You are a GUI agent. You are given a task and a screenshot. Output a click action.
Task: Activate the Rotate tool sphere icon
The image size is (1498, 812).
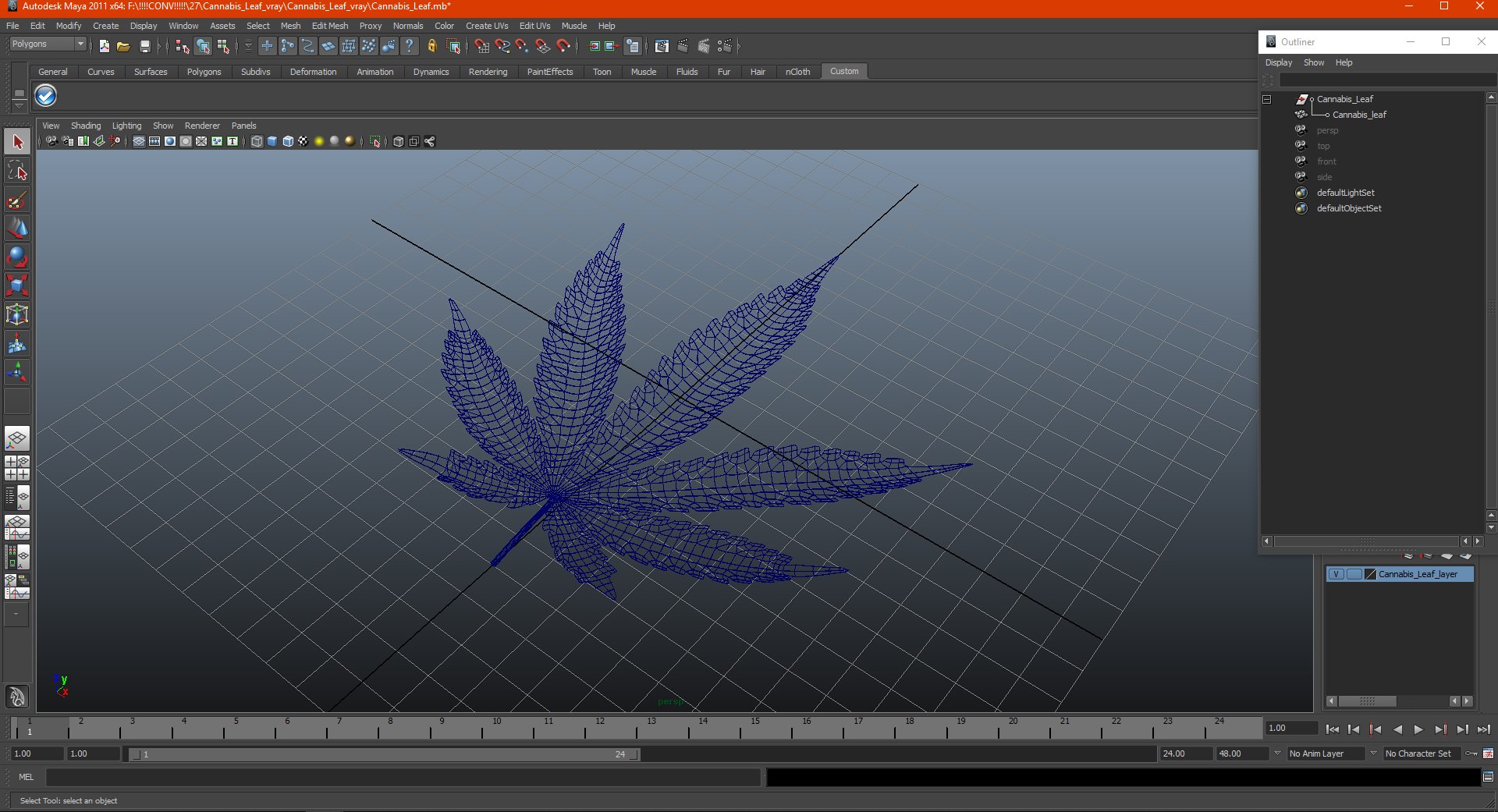tap(17, 257)
